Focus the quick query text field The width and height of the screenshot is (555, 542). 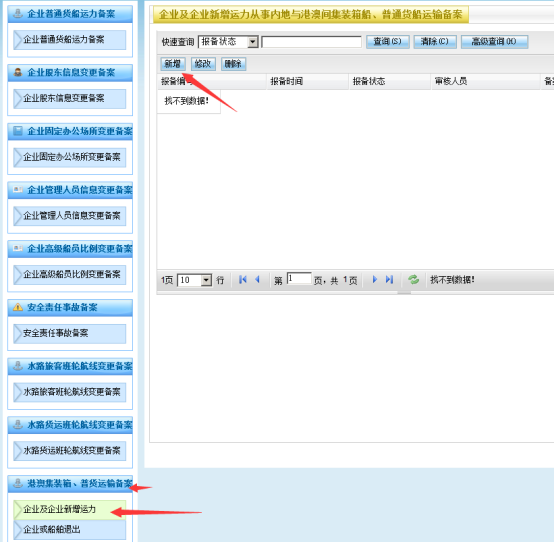pos(311,42)
